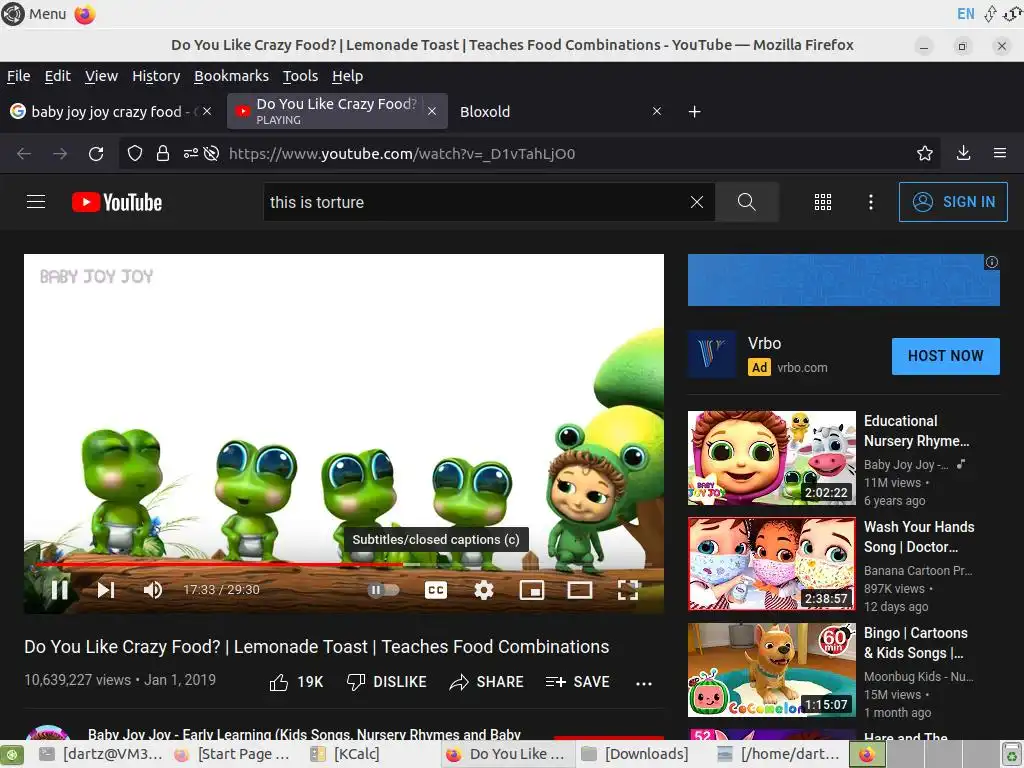1024x768 pixels.
Task: Click the SIGN IN button
Action: (x=953, y=202)
